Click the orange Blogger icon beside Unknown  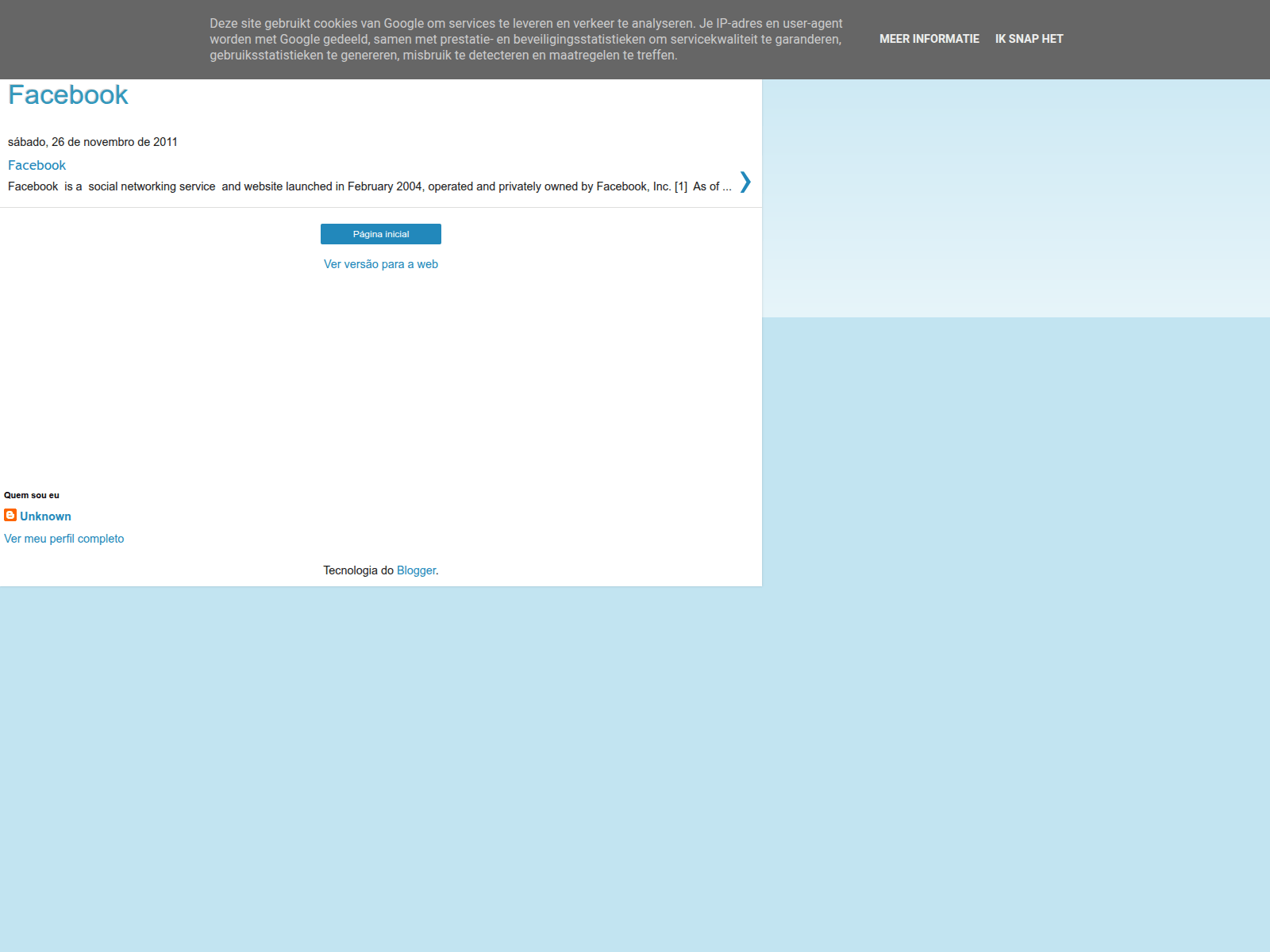(10, 515)
